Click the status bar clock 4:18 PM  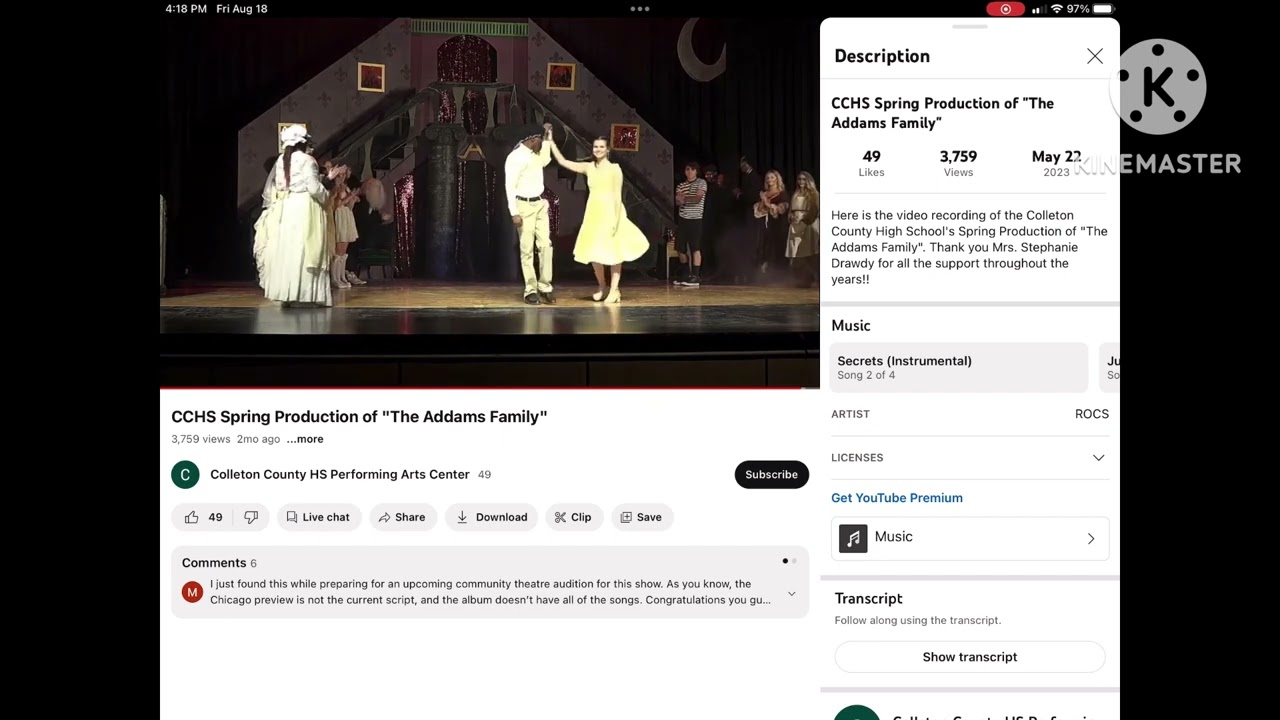[186, 9]
